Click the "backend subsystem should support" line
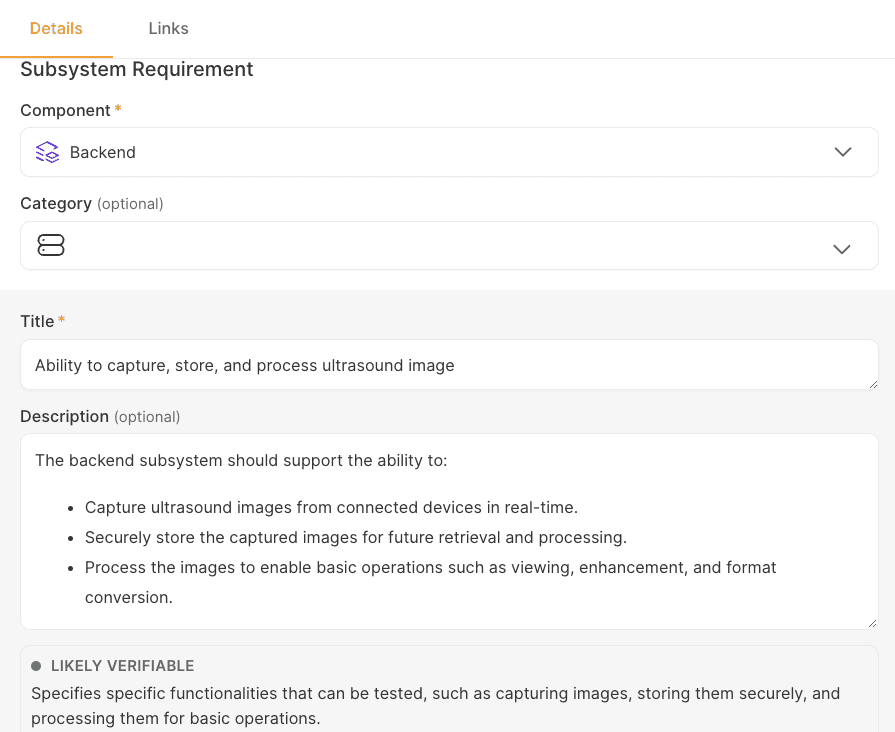 [241, 461]
